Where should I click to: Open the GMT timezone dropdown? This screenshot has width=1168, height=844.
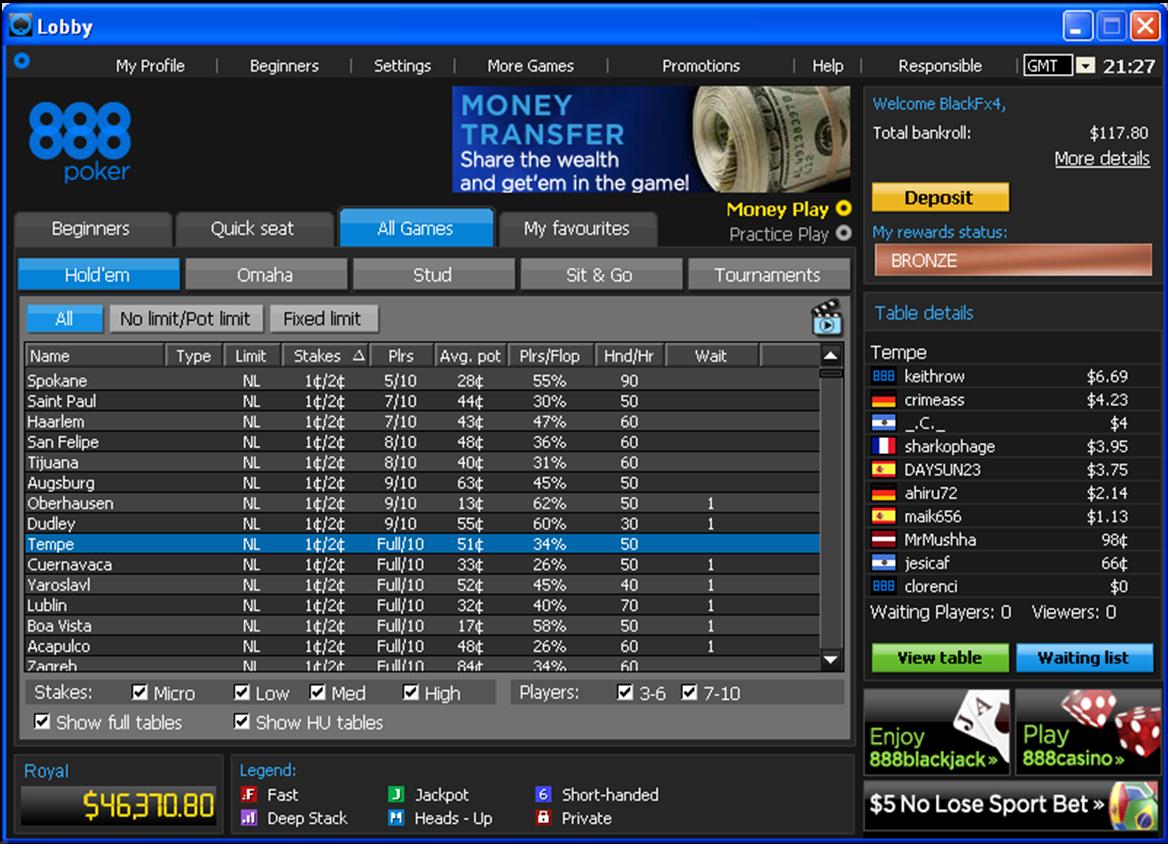tap(1086, 66)
